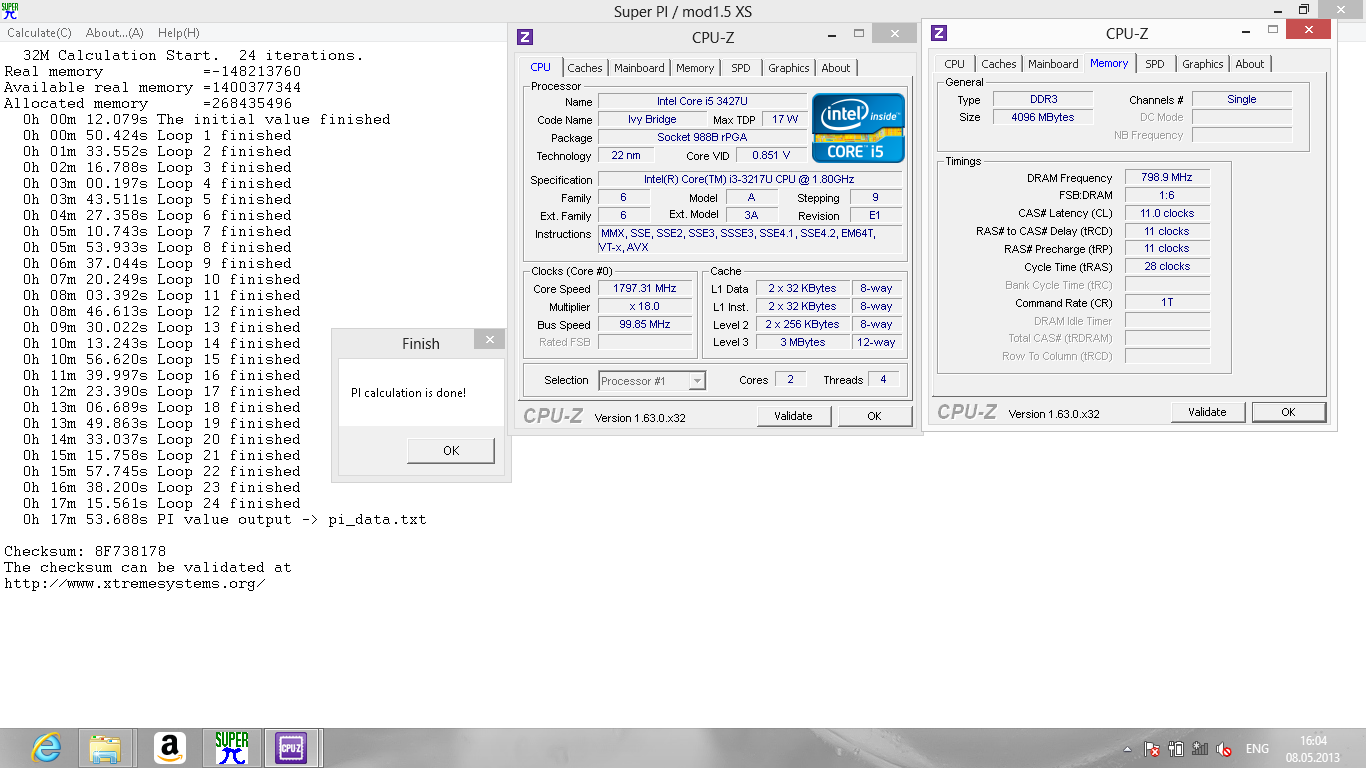Click Super PI icon in title bar
The height and width of the screenshot is (768, 1366).
9,11
